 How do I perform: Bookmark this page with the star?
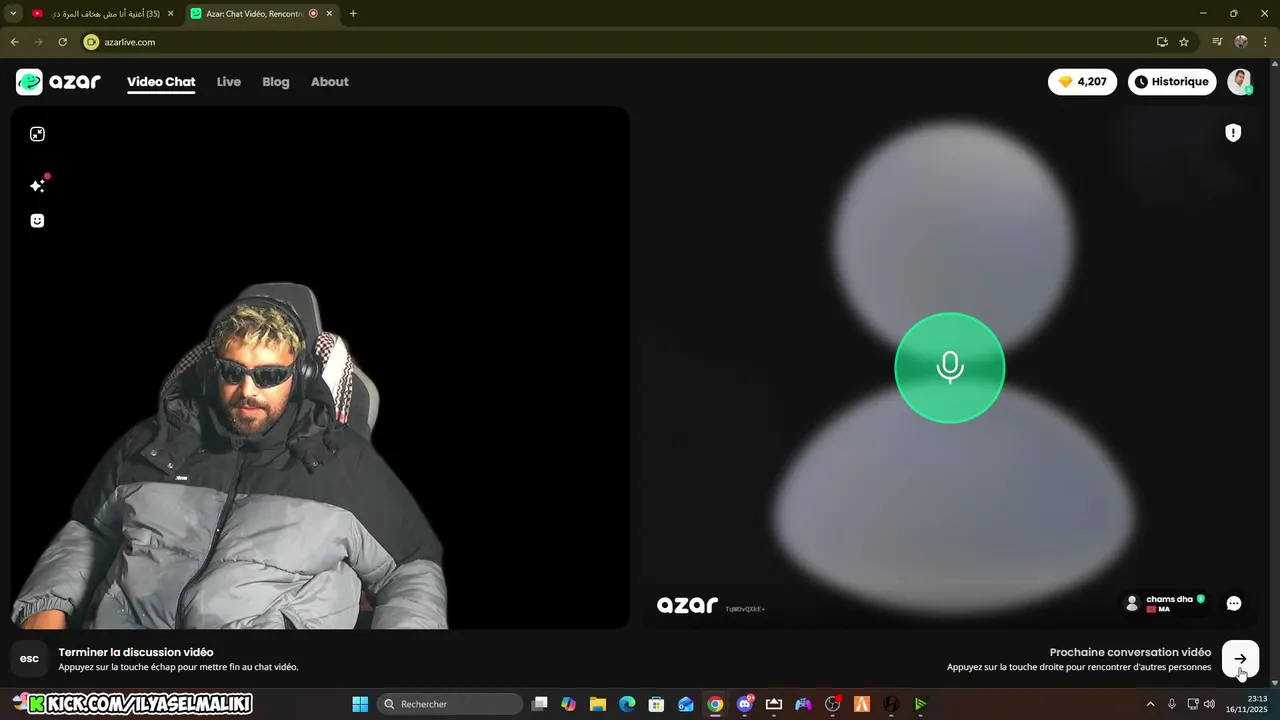point(1184,42)
